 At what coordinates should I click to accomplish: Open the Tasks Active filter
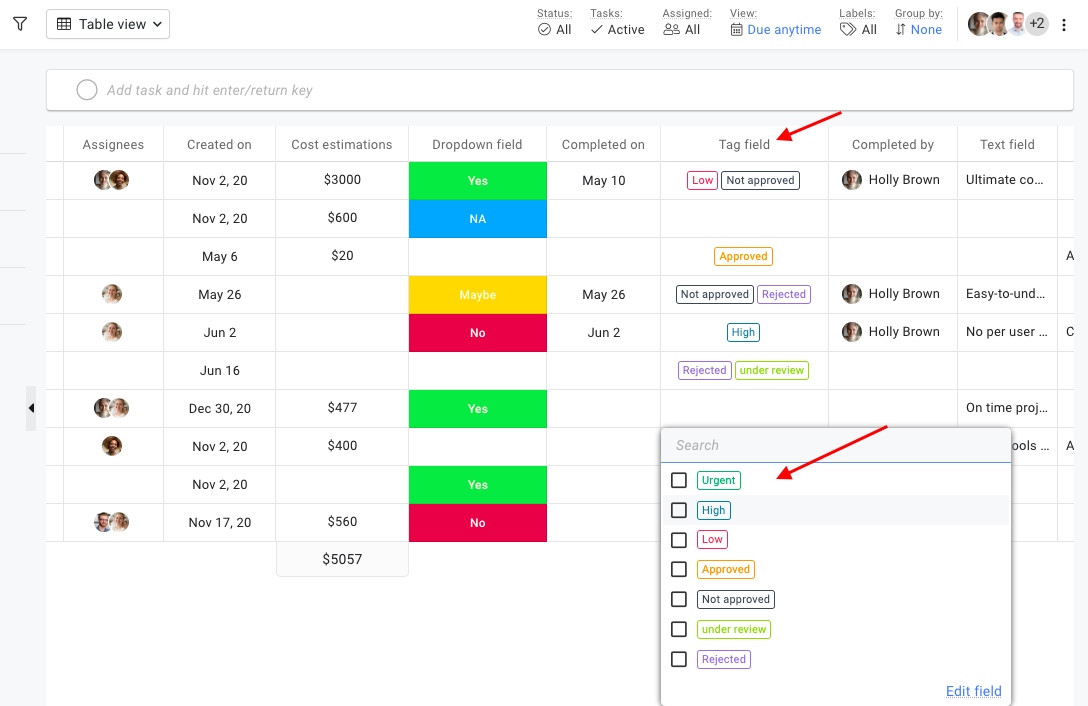click(617, 30)
